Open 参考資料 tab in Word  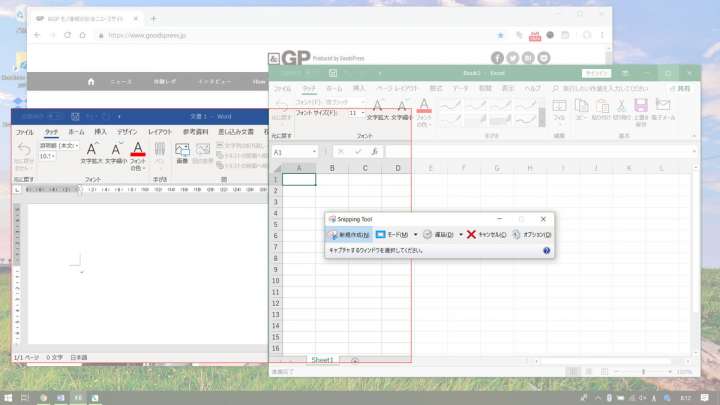196,132
